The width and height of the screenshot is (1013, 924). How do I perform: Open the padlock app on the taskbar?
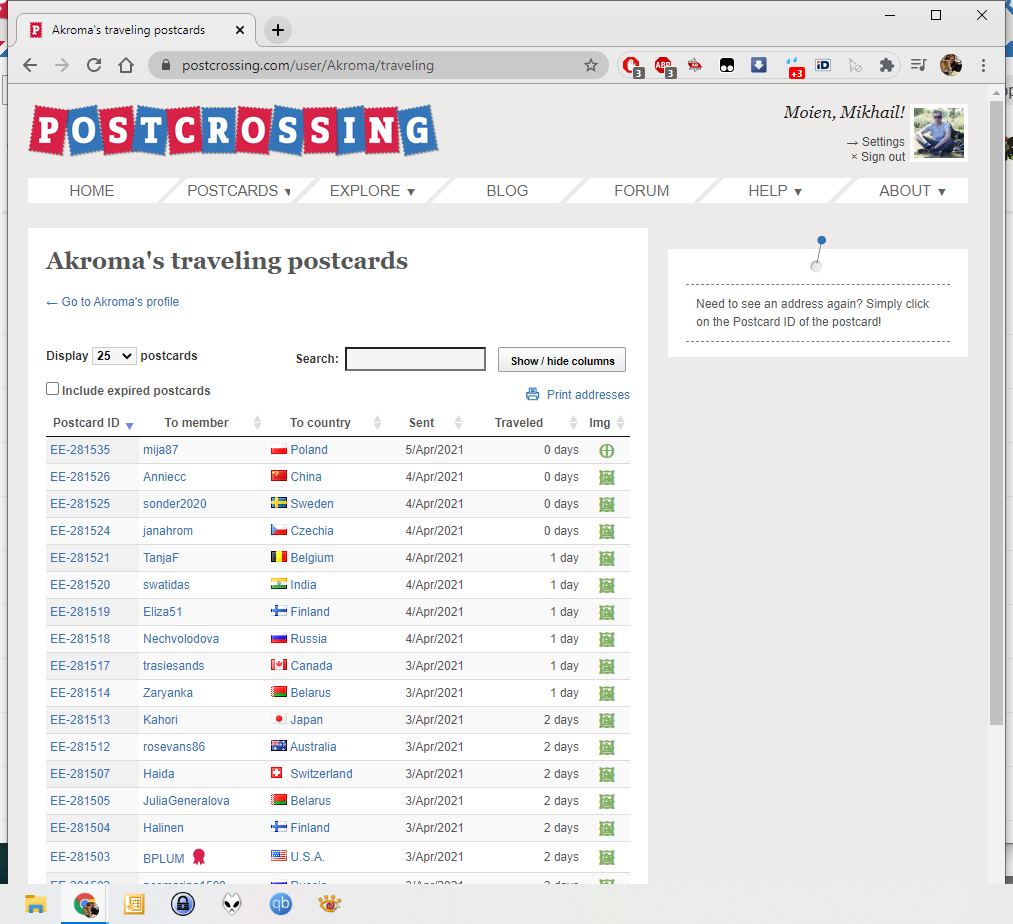183,904
